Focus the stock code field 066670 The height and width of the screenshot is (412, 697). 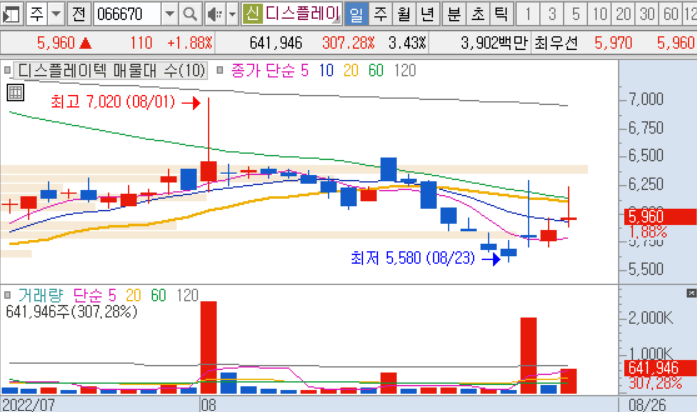coord(127,14)
